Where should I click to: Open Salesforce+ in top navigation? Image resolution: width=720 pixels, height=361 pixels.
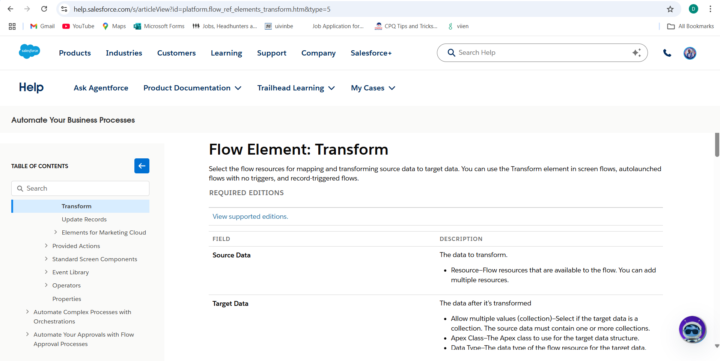[371, 53]
